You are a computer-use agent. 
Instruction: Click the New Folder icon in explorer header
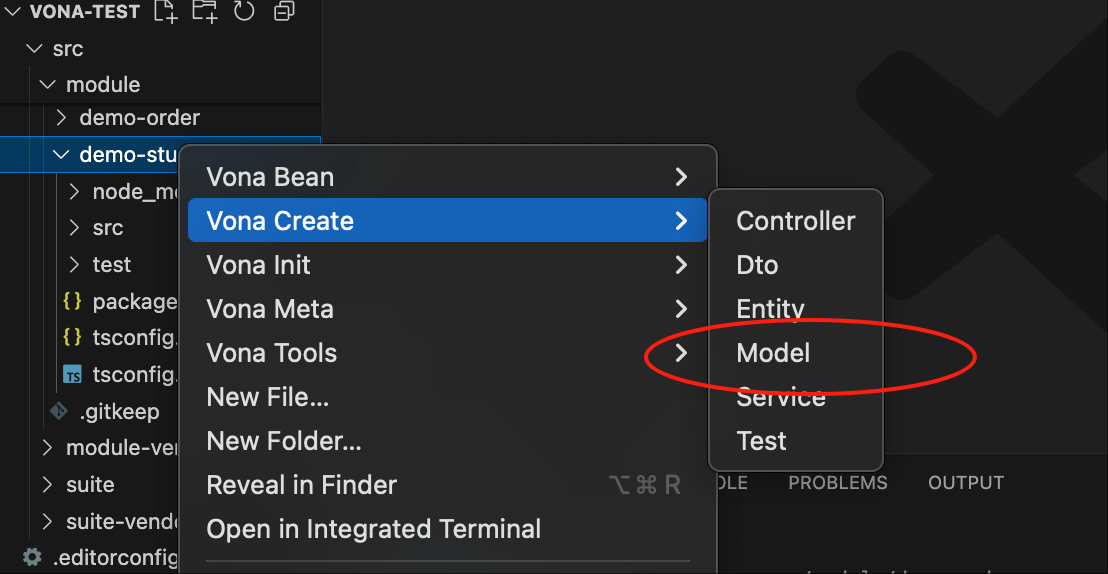coord(204,12)
